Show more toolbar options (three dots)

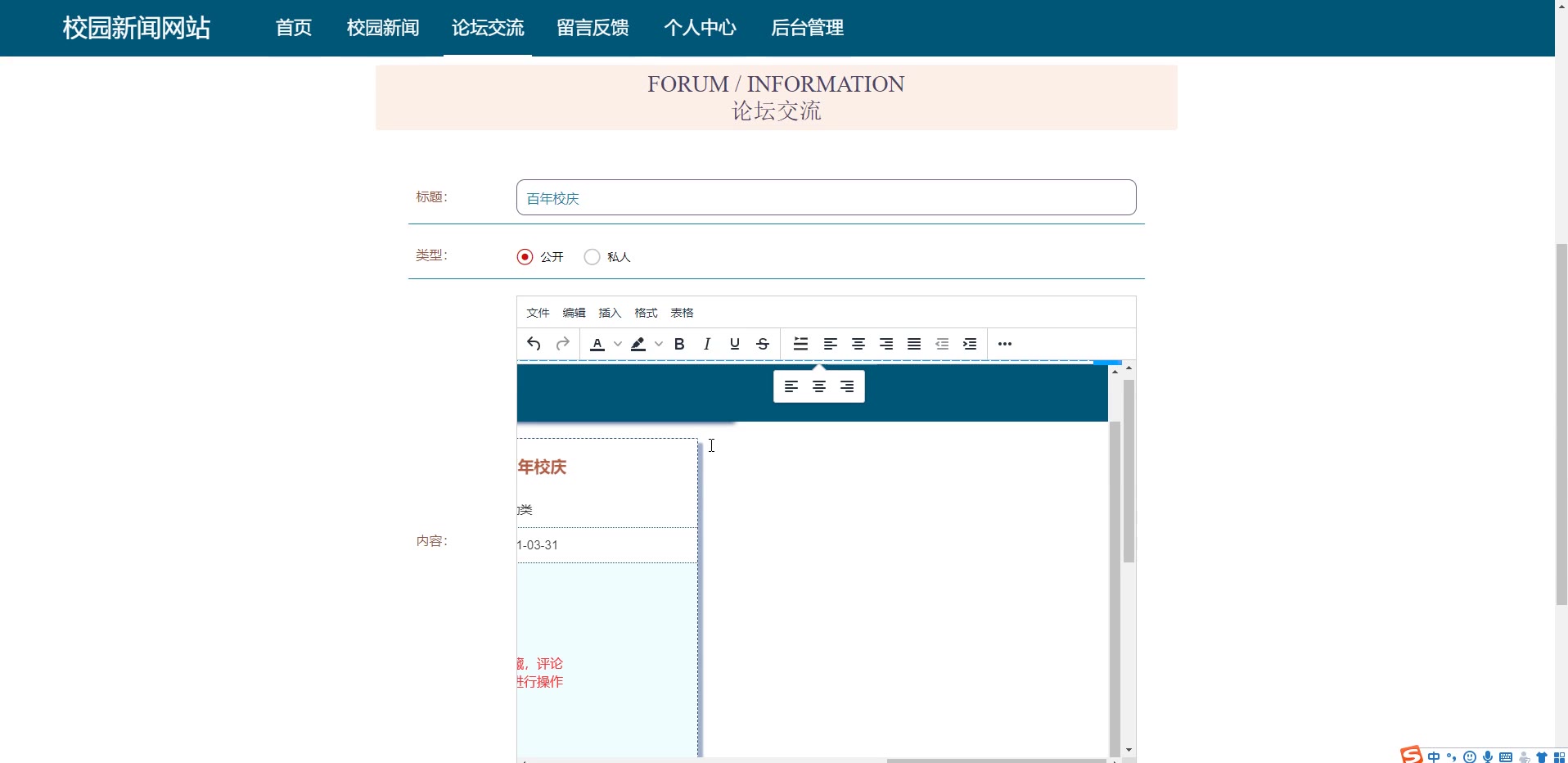click(1005, 344)
